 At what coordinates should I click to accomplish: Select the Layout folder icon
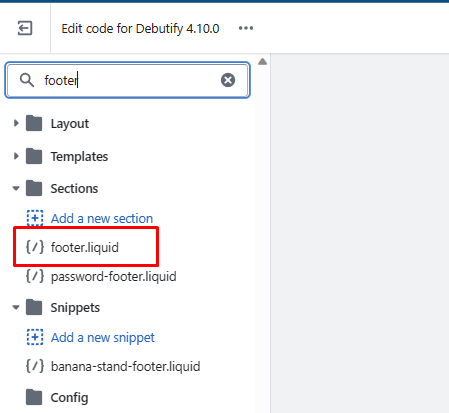34,123
